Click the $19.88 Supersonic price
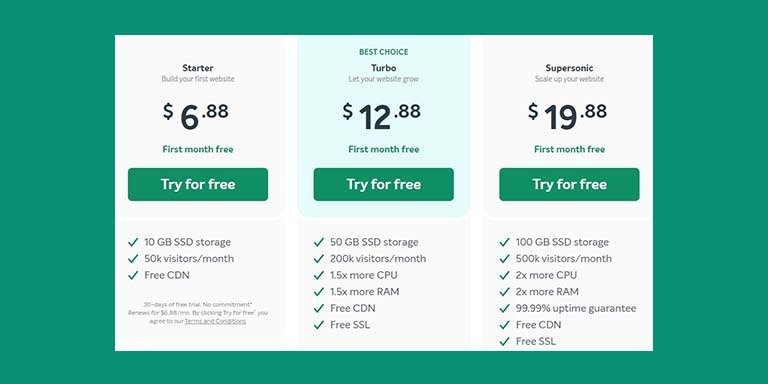Screen dimensions: 768x384 pyautogui.click(x=567, y=116)
